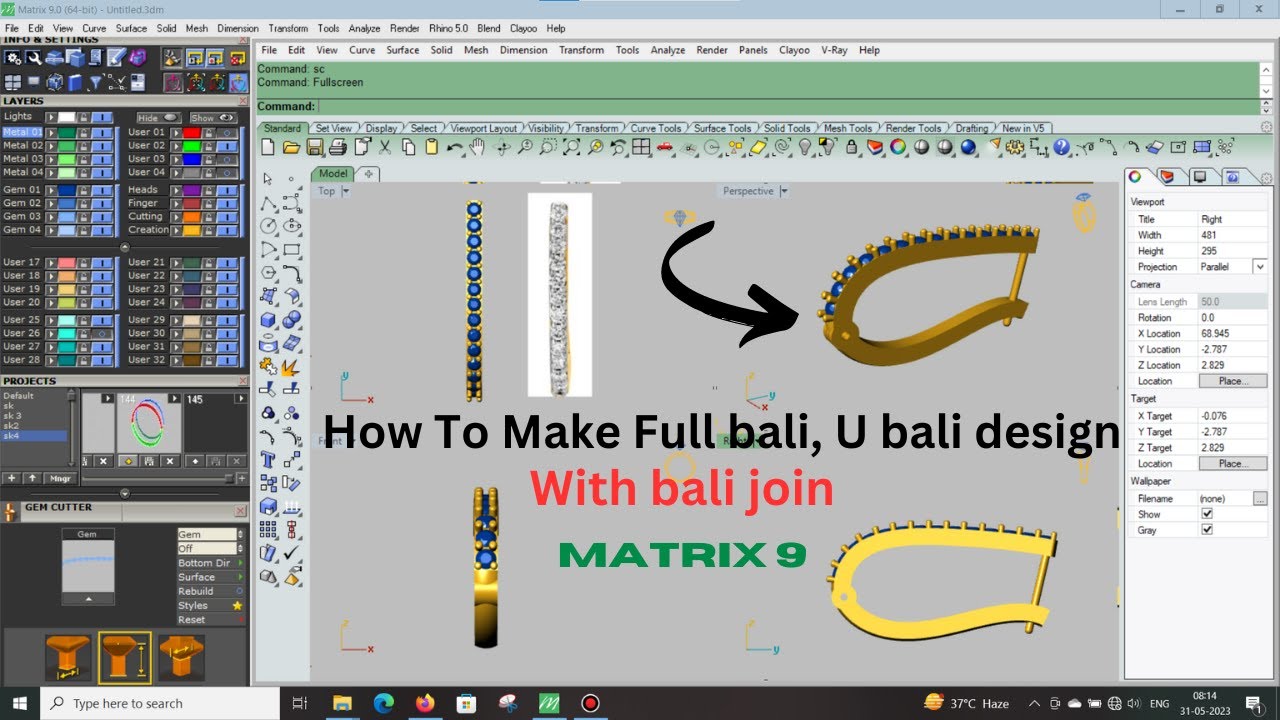The width and height of the screenshot is (1280, 720).
Task: Toggle the Show wallpaper checkbox
Action: [x=1207, y=514]
